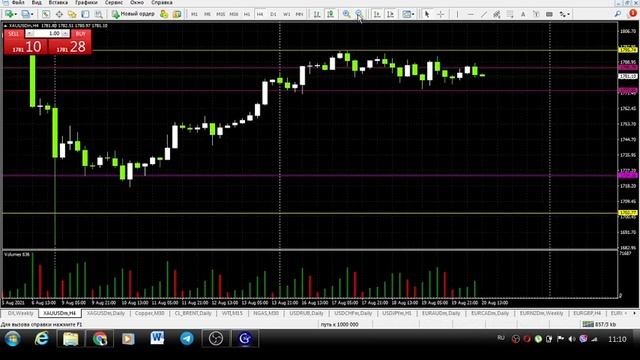Expand the arrows objects dropdown arrow
The width and height of the screenshot is (640, 360).
pos(568,15)
